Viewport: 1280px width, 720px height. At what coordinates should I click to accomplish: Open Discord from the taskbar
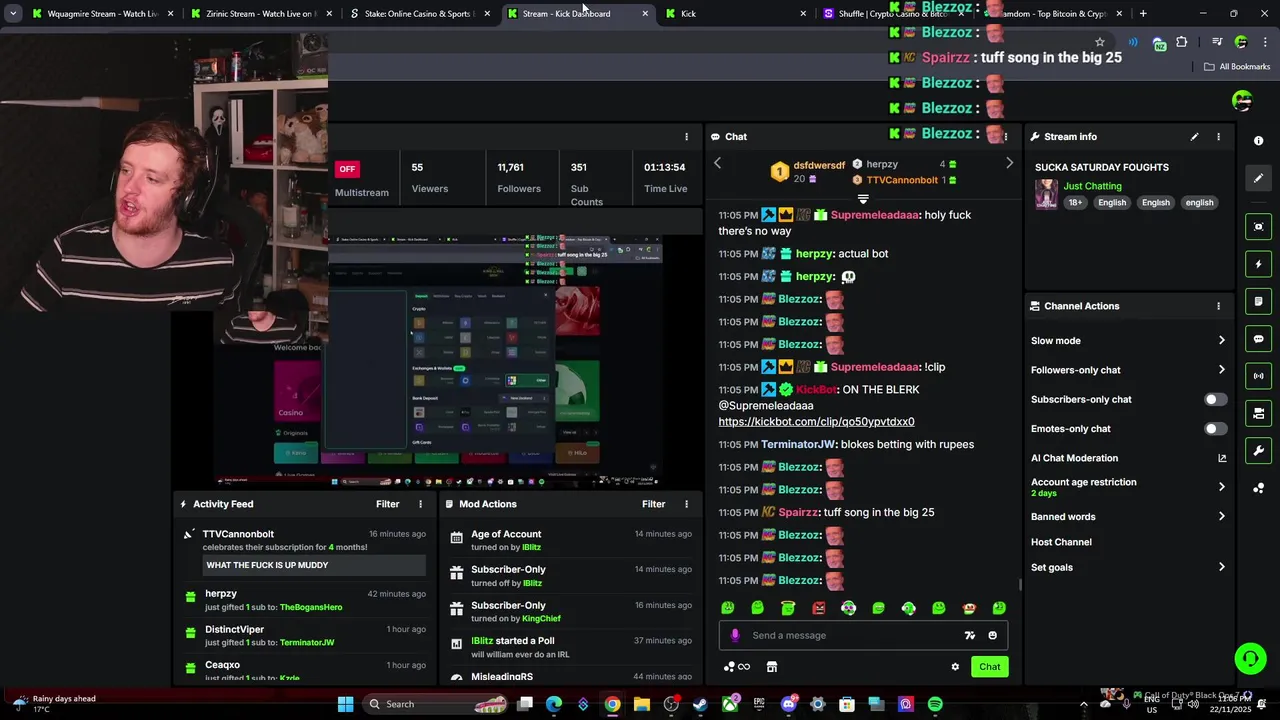click(788, 704)
